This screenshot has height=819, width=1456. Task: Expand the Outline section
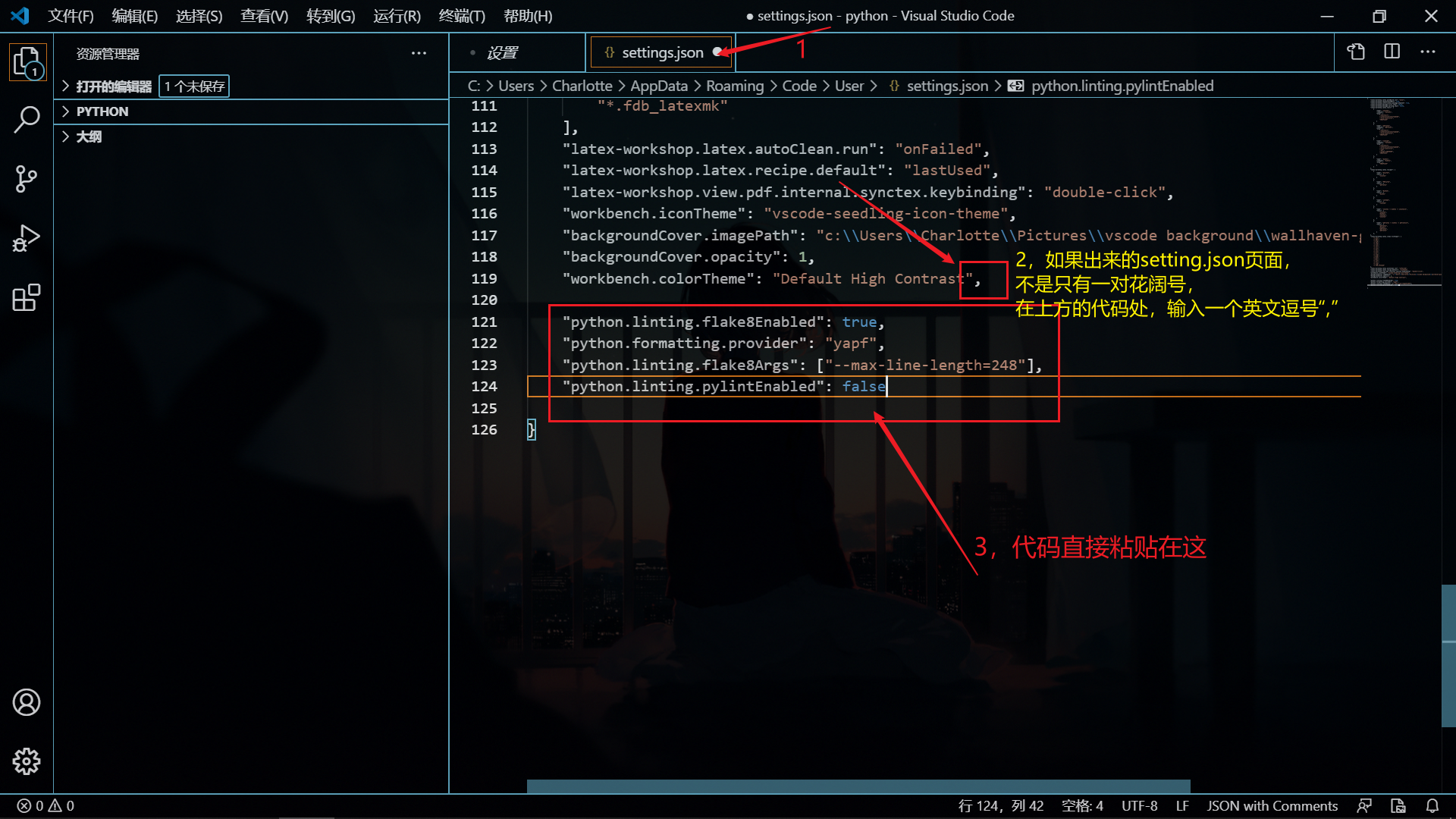[x=89, y=136]
